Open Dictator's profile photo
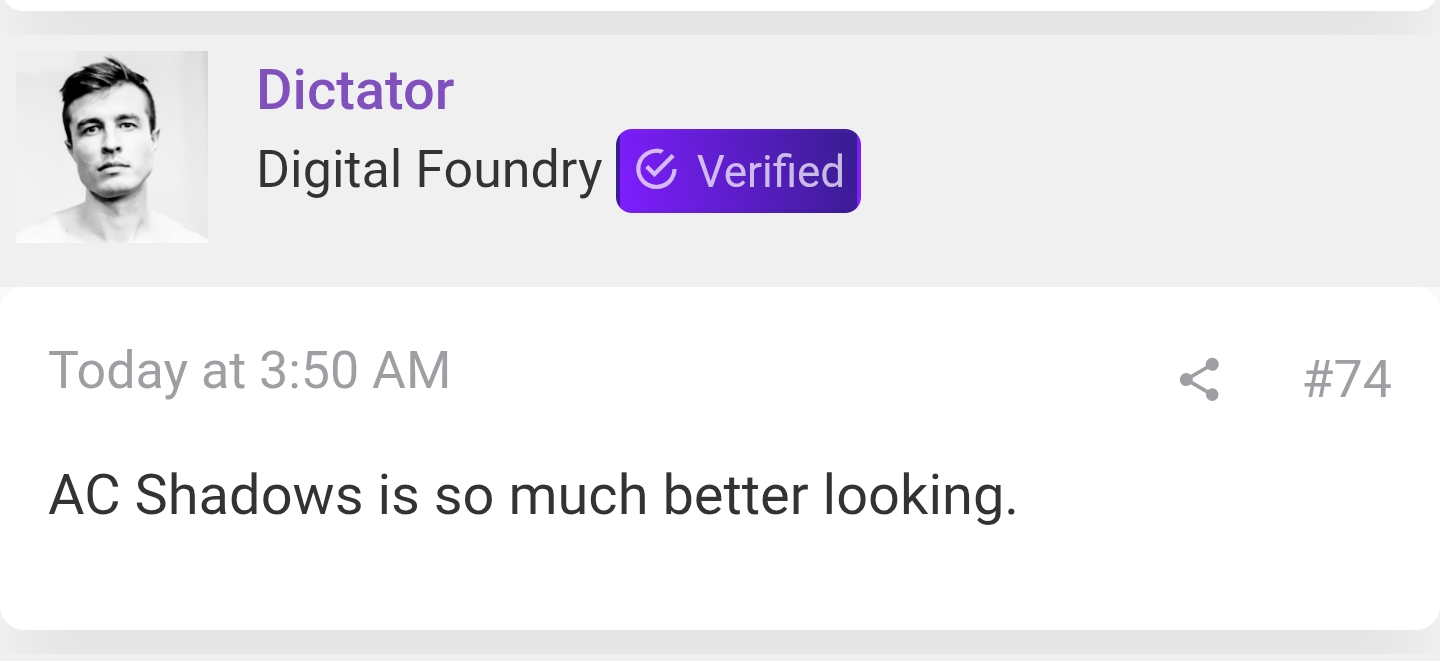 (112, 147)
